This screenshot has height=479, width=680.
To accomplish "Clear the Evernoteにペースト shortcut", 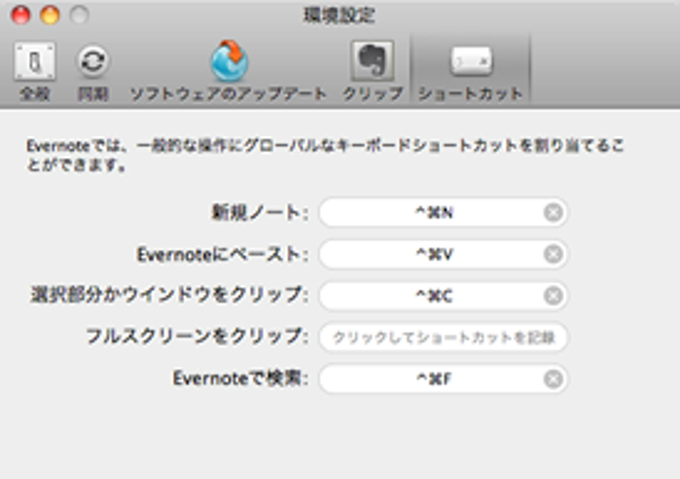I will click(553, 254).
